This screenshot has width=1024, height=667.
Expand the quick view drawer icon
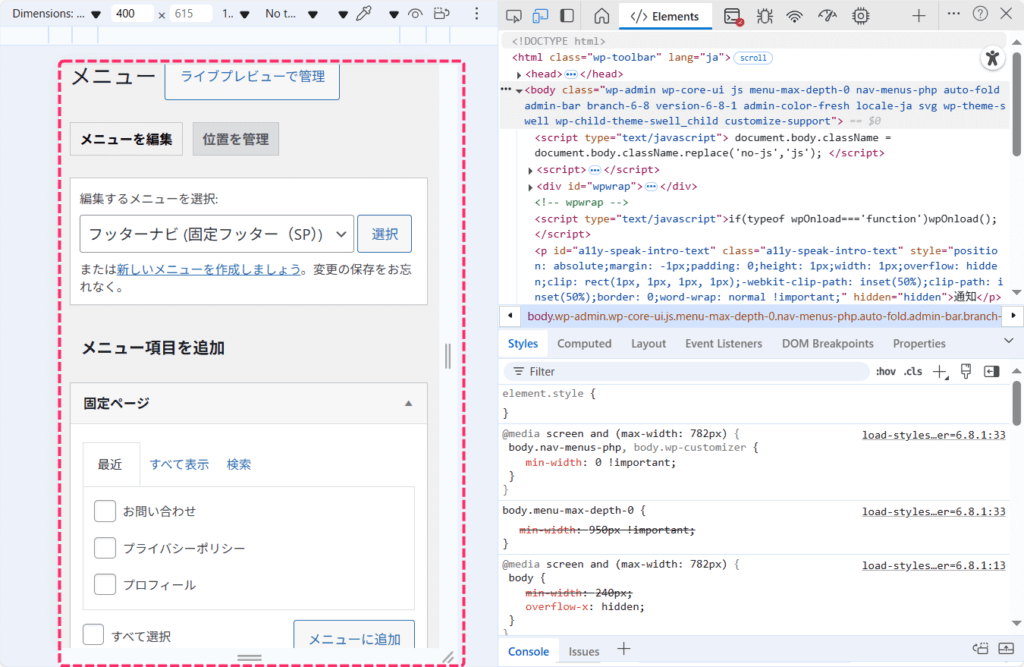click(1006, 649)
